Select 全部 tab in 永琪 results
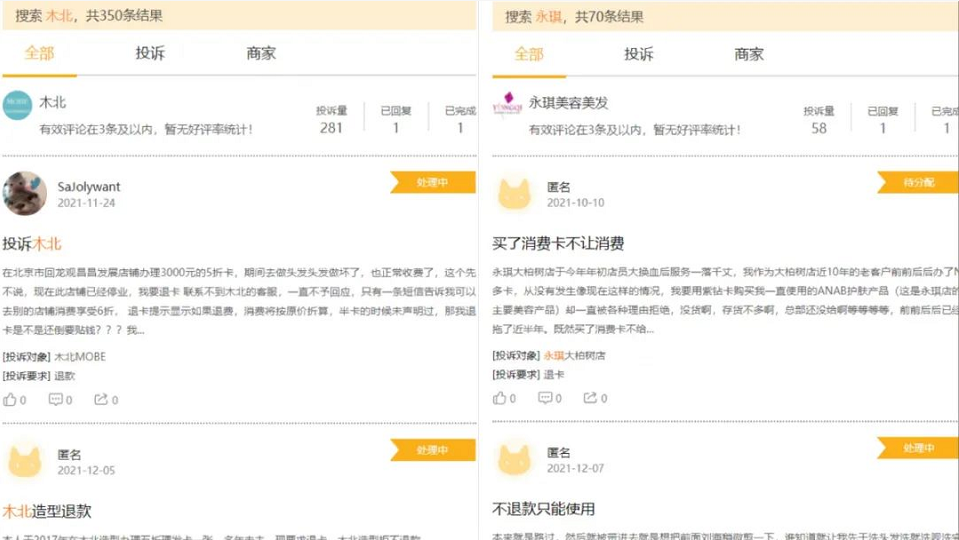This screenshot has width=959, height=540. pyautogui.click(x=529, y=54)
